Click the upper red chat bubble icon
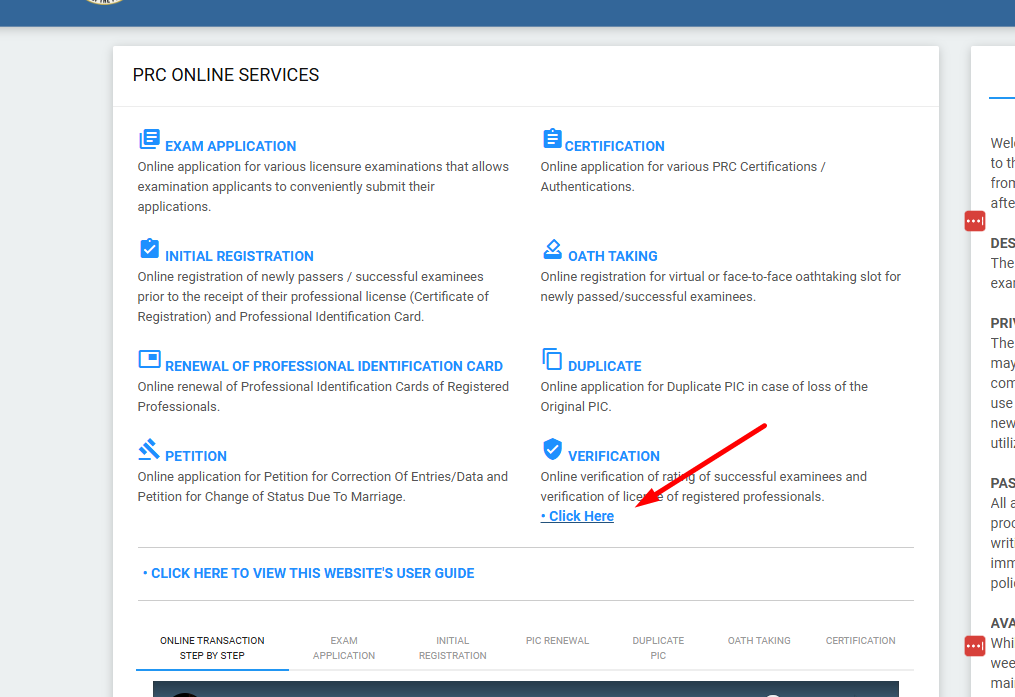The width and height of the screenshot is (1015, 697). tap(974, 221)
